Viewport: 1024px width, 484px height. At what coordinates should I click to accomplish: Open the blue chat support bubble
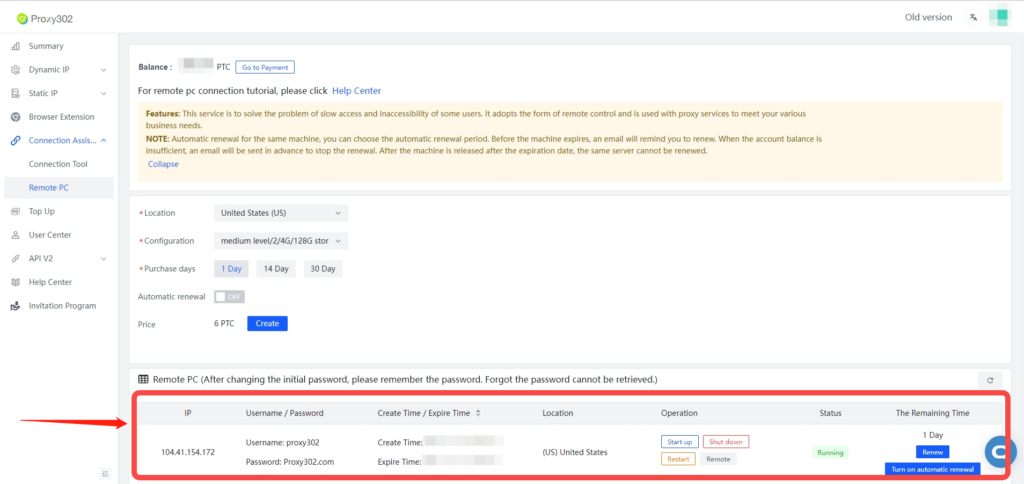[1000, 451]
